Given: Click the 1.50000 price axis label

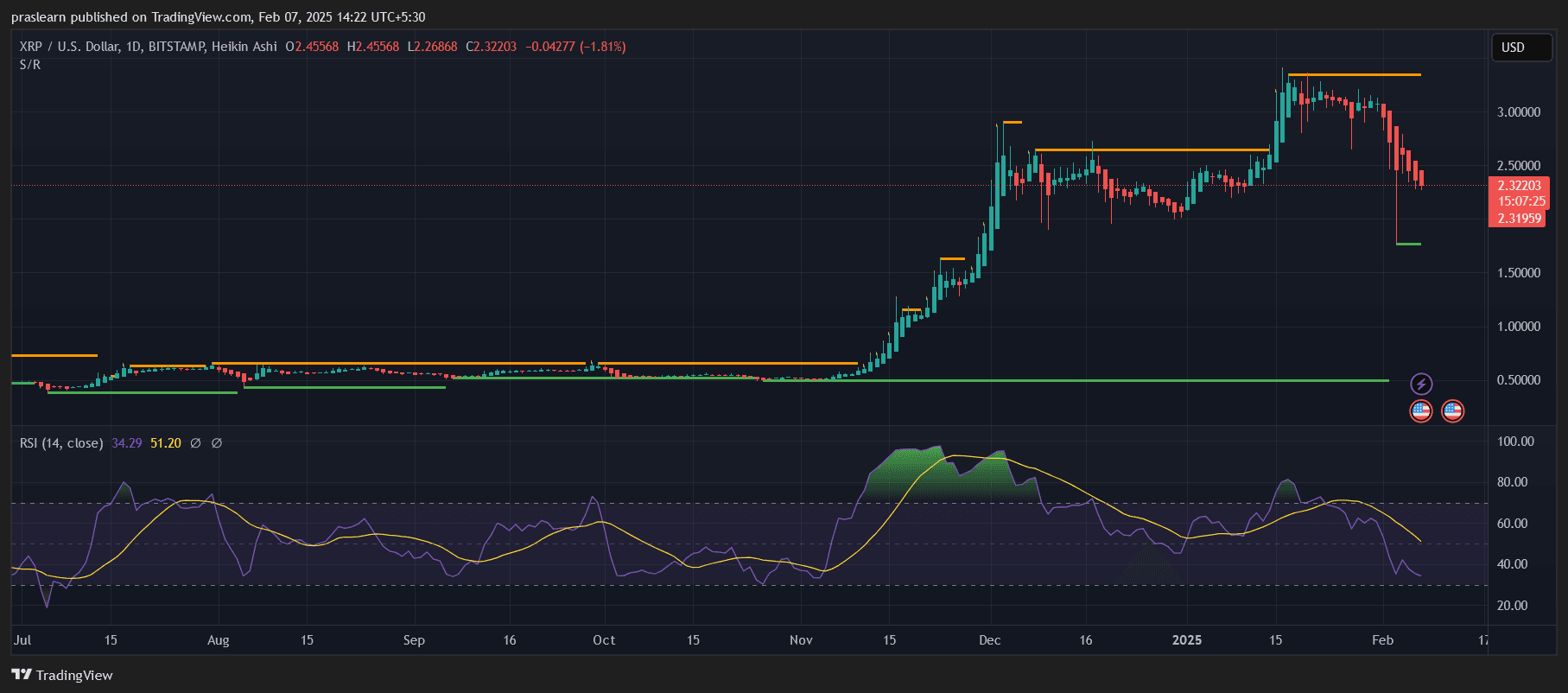Looking at the screenshot, I should pos(1519,273).
